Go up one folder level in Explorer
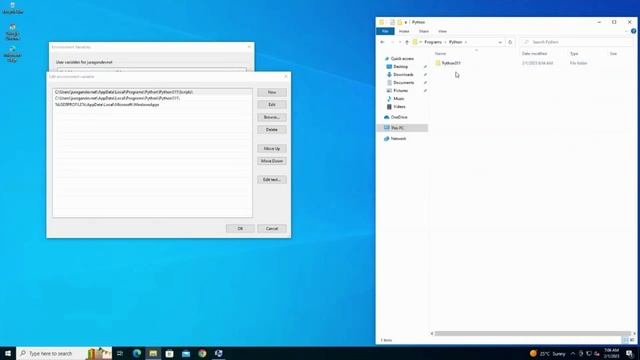 (x=407, y=42)
